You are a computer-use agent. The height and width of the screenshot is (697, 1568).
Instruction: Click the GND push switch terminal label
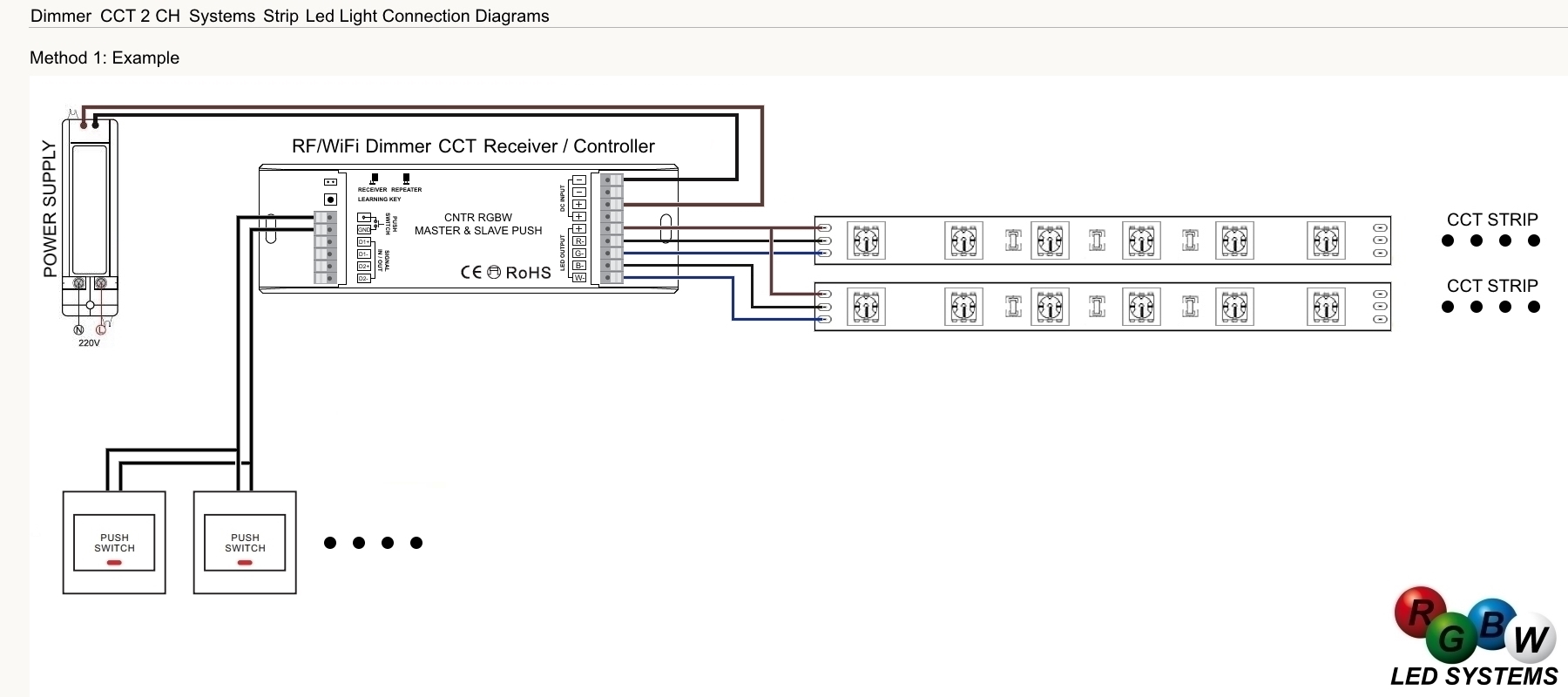(364, 230)
